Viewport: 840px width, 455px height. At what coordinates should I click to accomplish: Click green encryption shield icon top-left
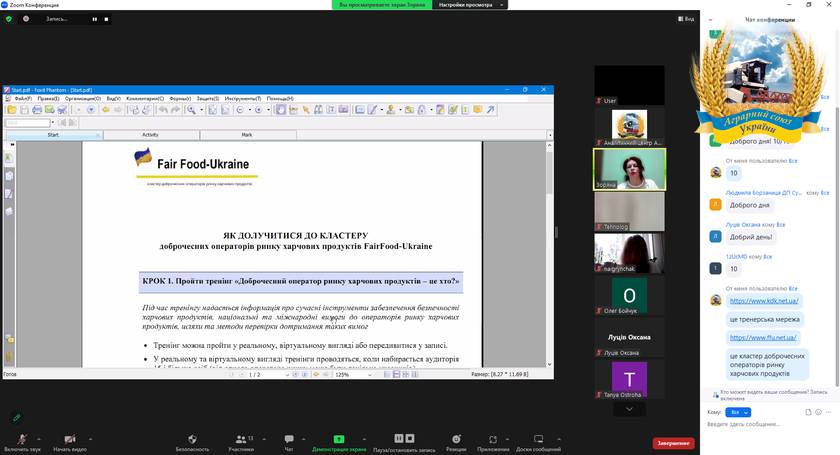9,19
